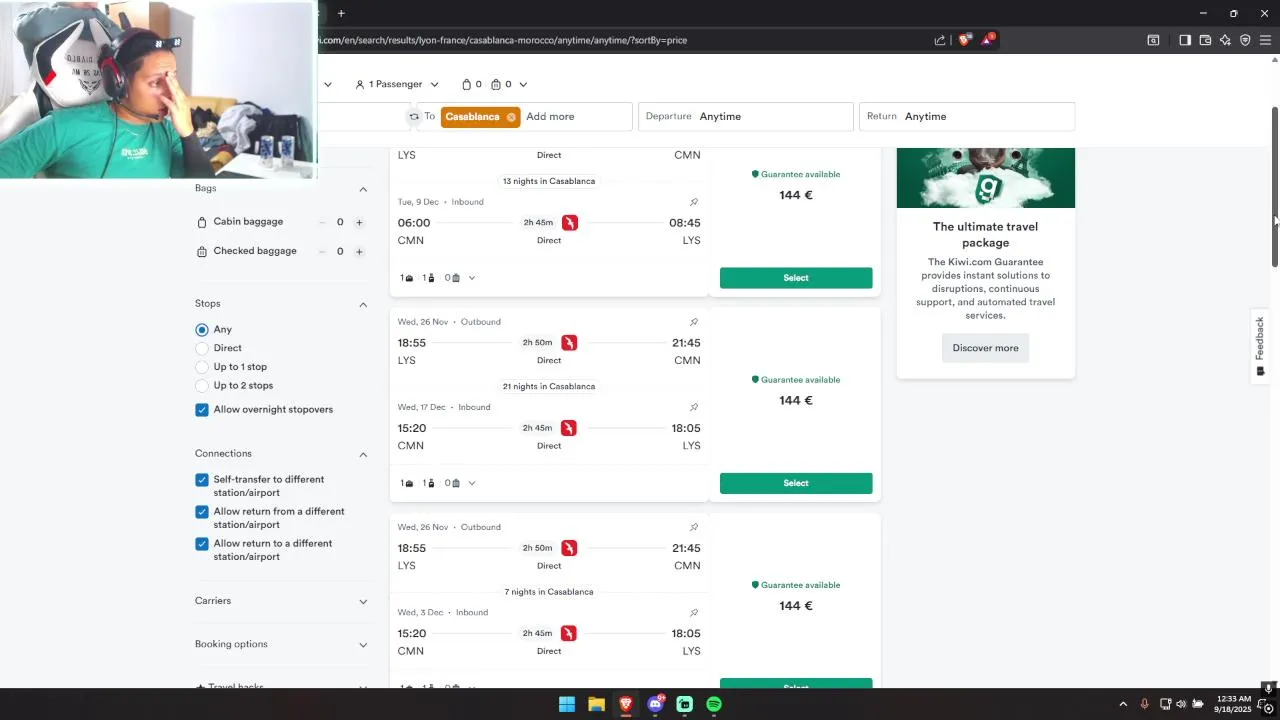Decrease Checked baggage count
1280x720 pixels.
(322, 251)
